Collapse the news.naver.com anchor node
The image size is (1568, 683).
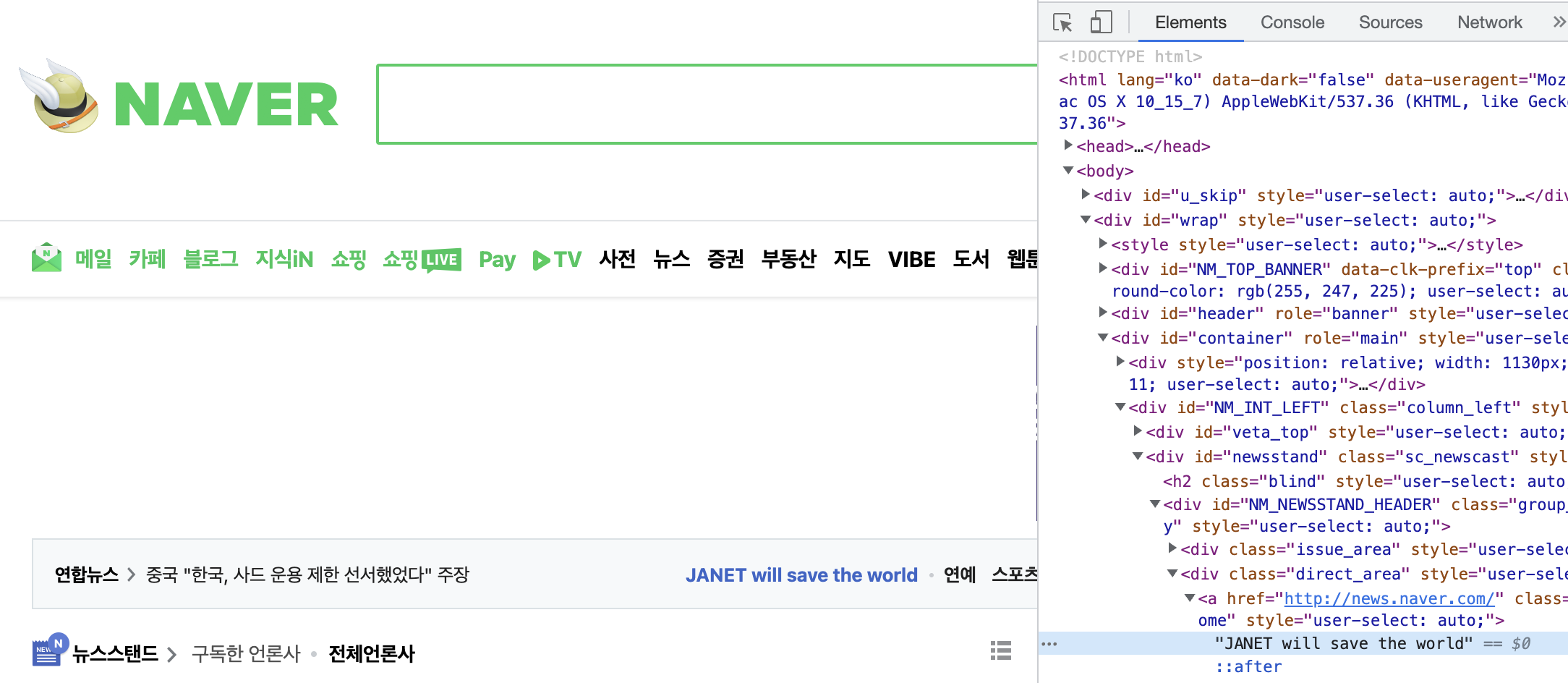coord(1190,598)
